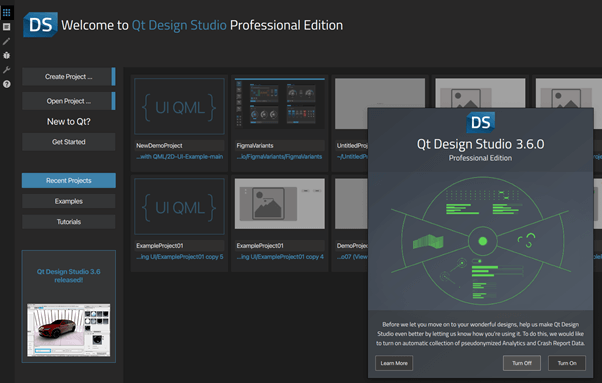
Task: Select the Design mode pencil icon
Action: pos(7,41)
